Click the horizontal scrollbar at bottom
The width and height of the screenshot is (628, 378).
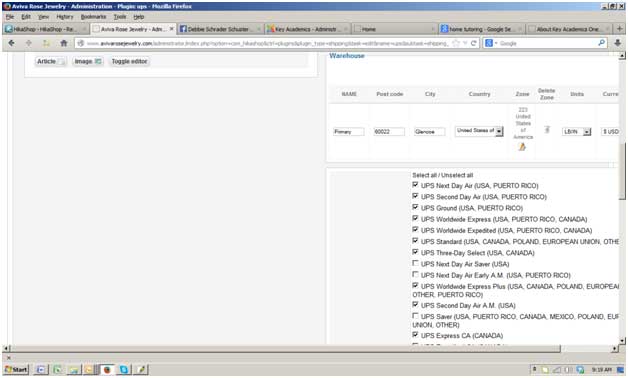click(x=285, y=349)
